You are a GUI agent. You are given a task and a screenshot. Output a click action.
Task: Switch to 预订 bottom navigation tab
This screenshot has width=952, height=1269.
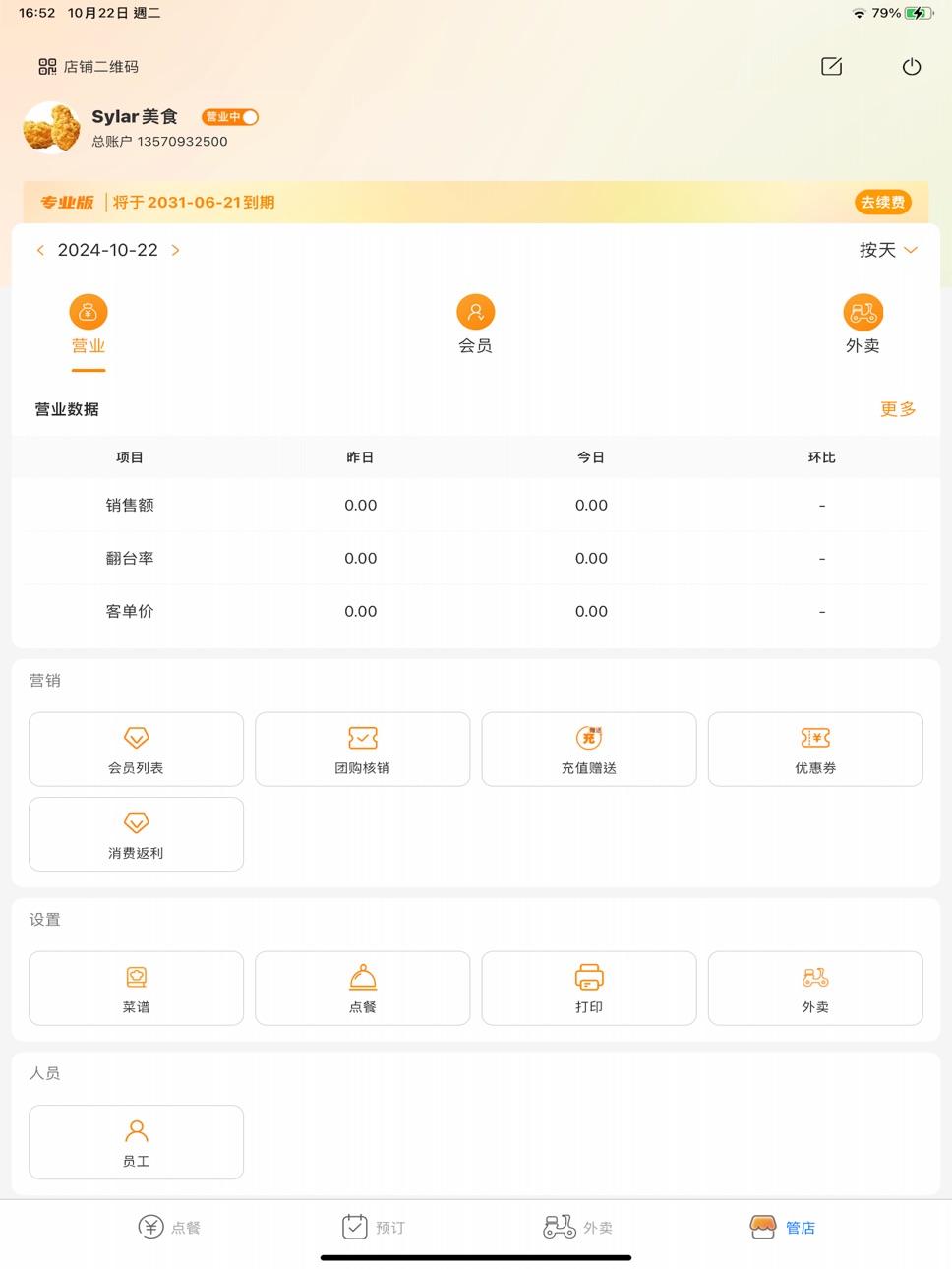(x=374, y=1227)
